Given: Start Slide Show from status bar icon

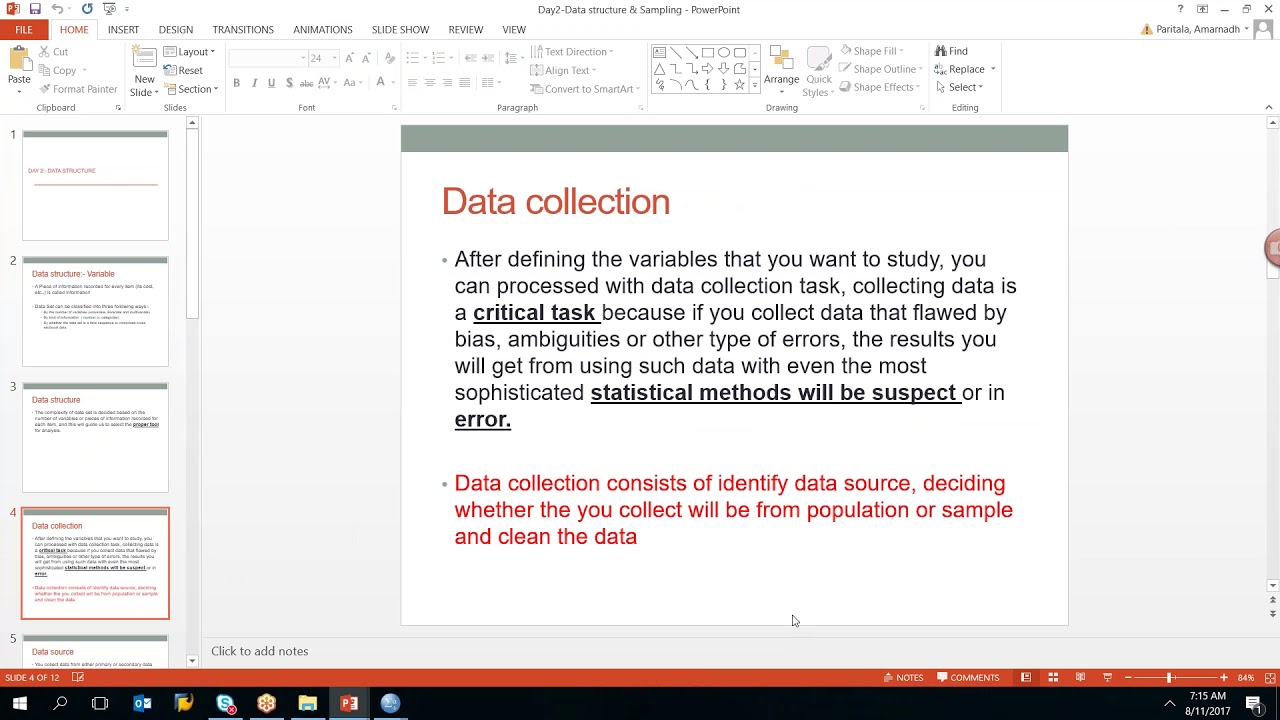Looking at the screenshot, I should pos(1107,678).
